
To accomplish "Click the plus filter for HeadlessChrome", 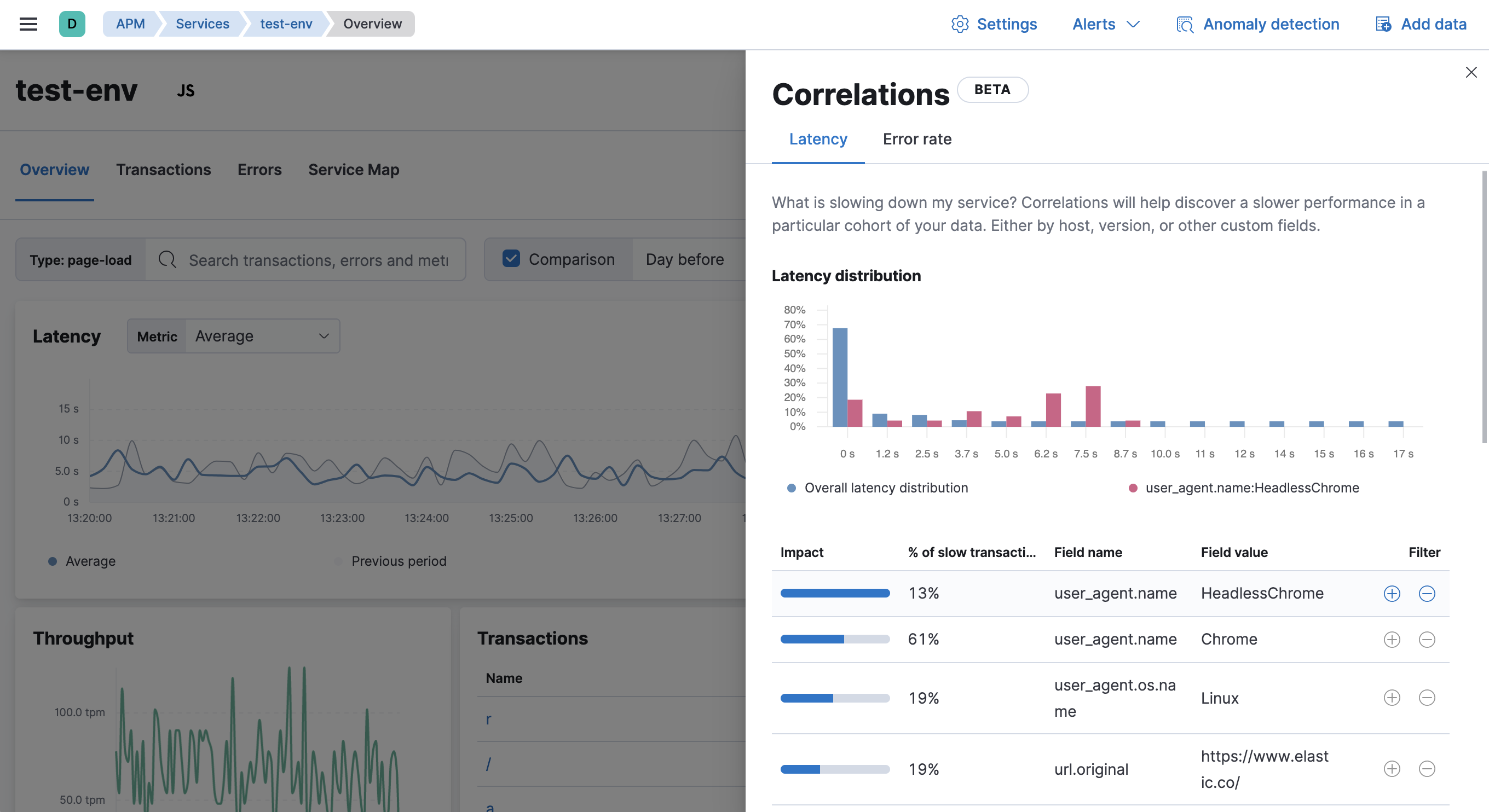I will click(1392, 594).
